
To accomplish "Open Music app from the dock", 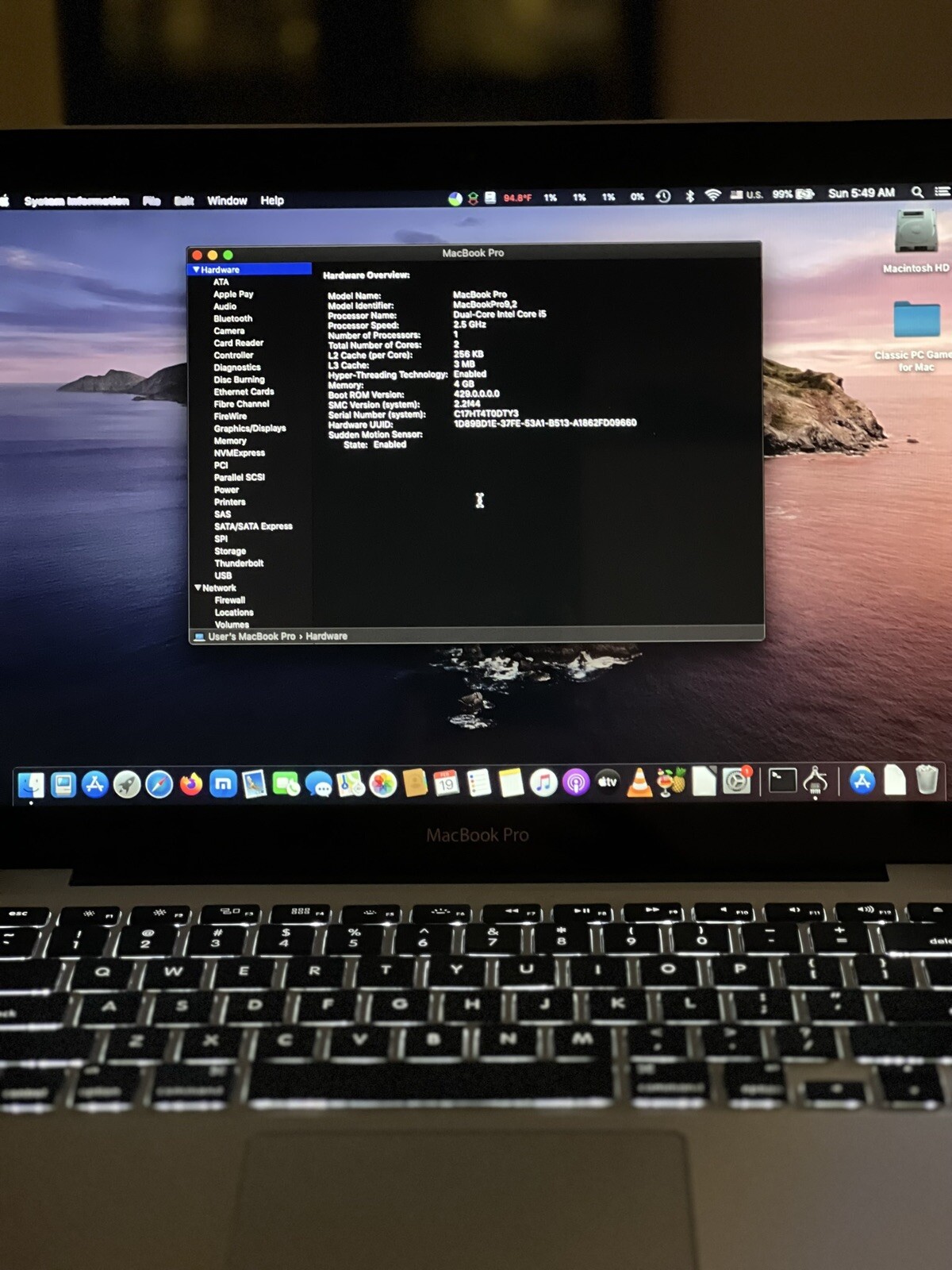I will (543, 783).
